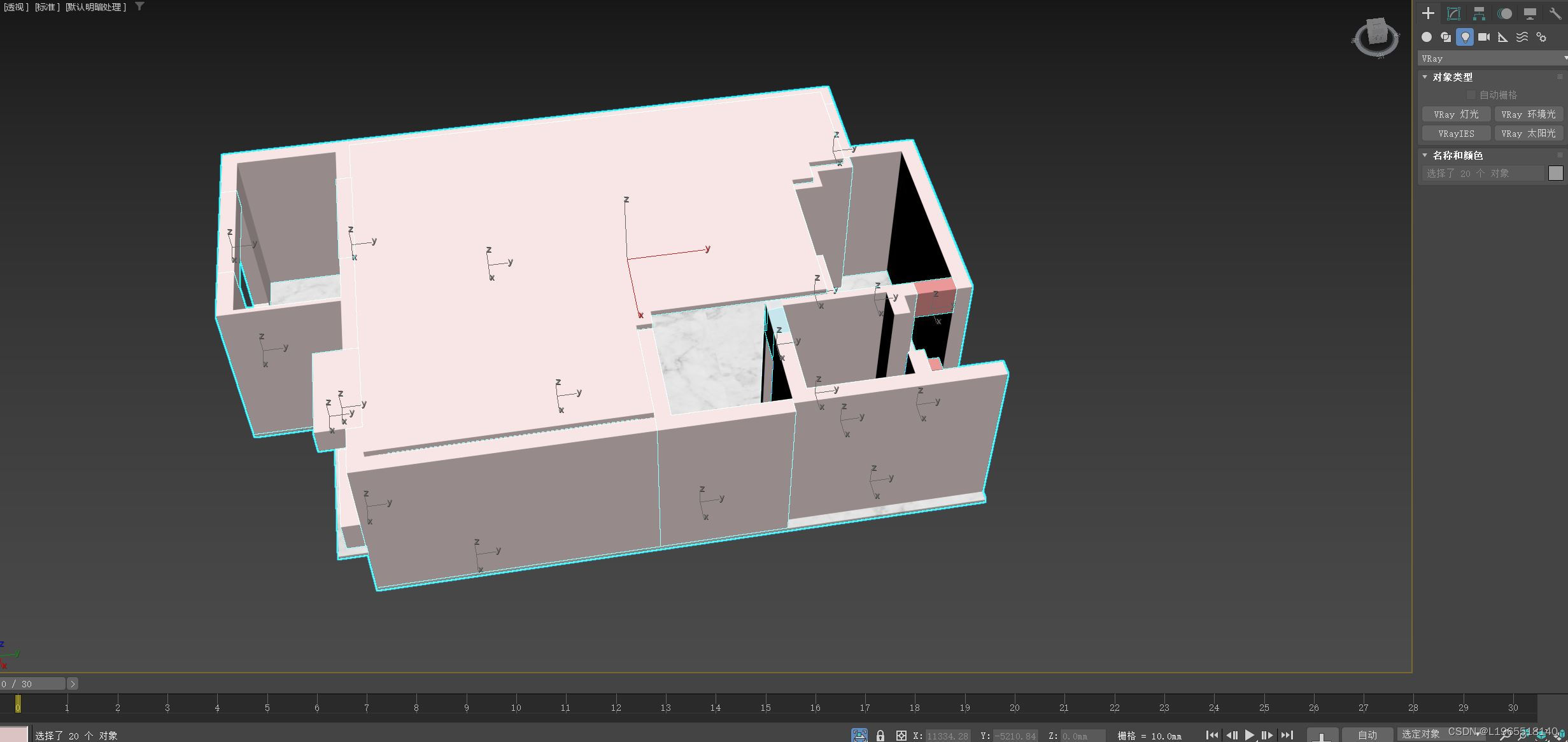Select the Cameras category icon
The height and width of the screenshot is (742, 1568).
[x=1484, y=37]
